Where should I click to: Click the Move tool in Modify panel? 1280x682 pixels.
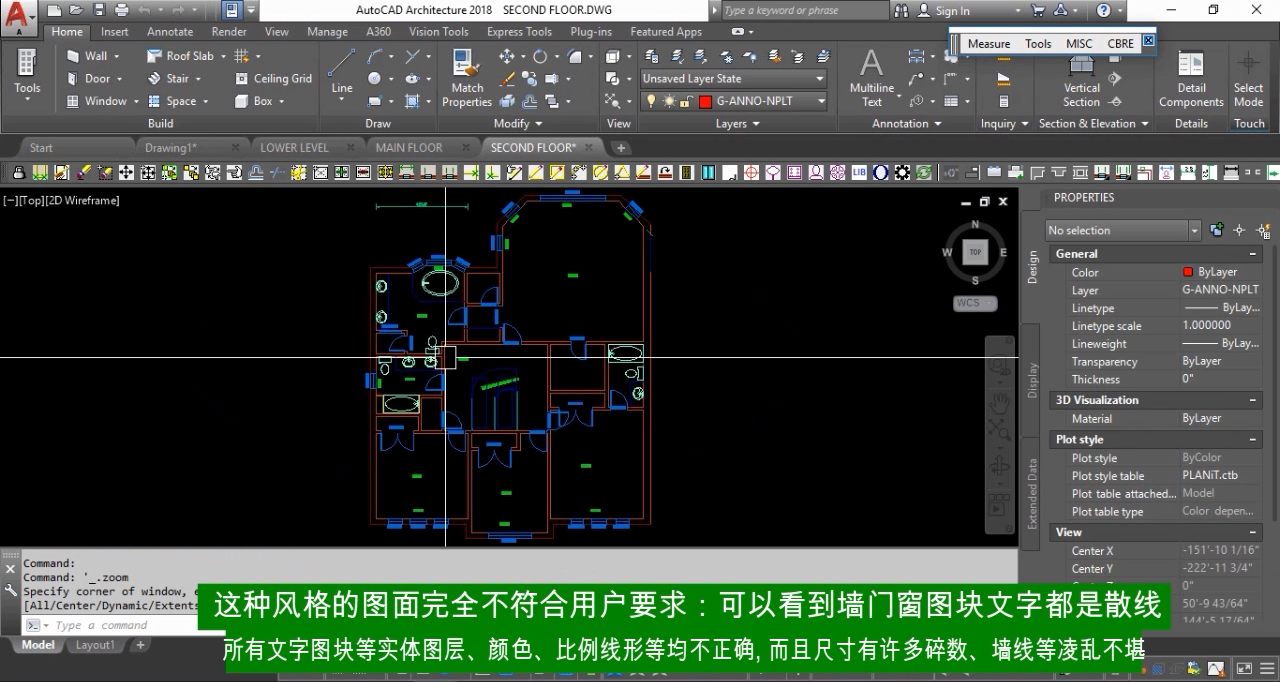(508, 56)
